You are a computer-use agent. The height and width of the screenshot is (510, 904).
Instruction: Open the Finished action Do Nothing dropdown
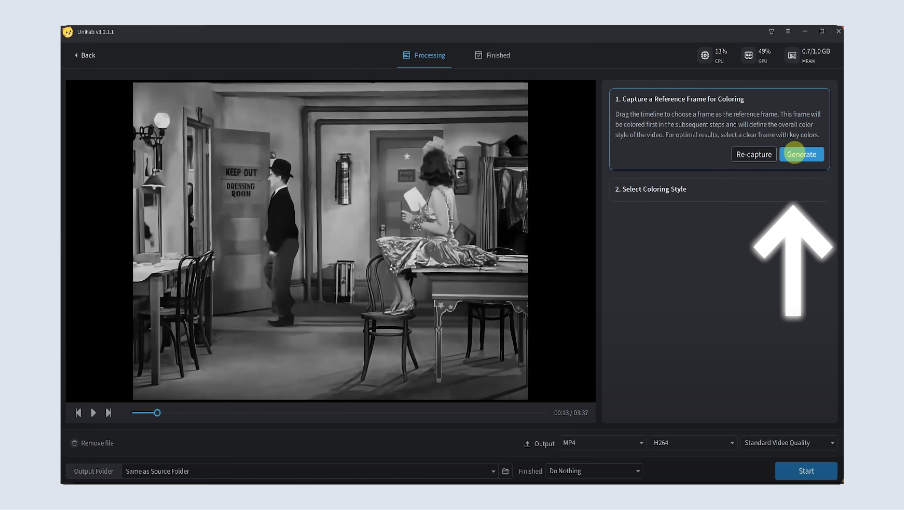[594, 471]
